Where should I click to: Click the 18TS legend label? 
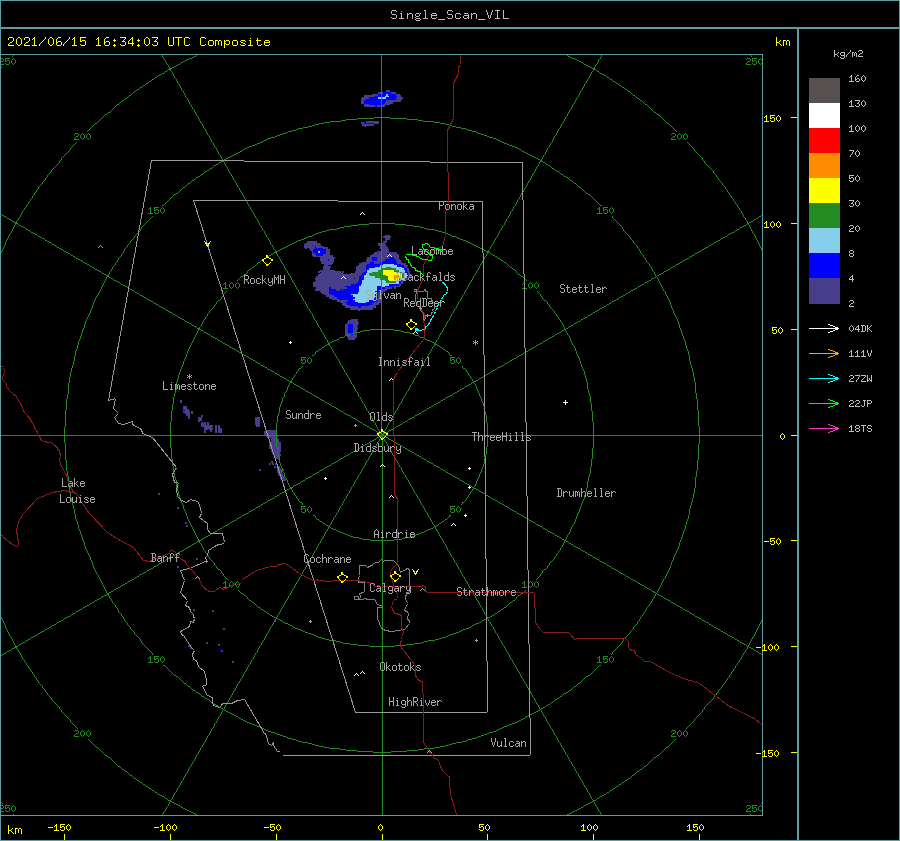(x=860, y=429)
